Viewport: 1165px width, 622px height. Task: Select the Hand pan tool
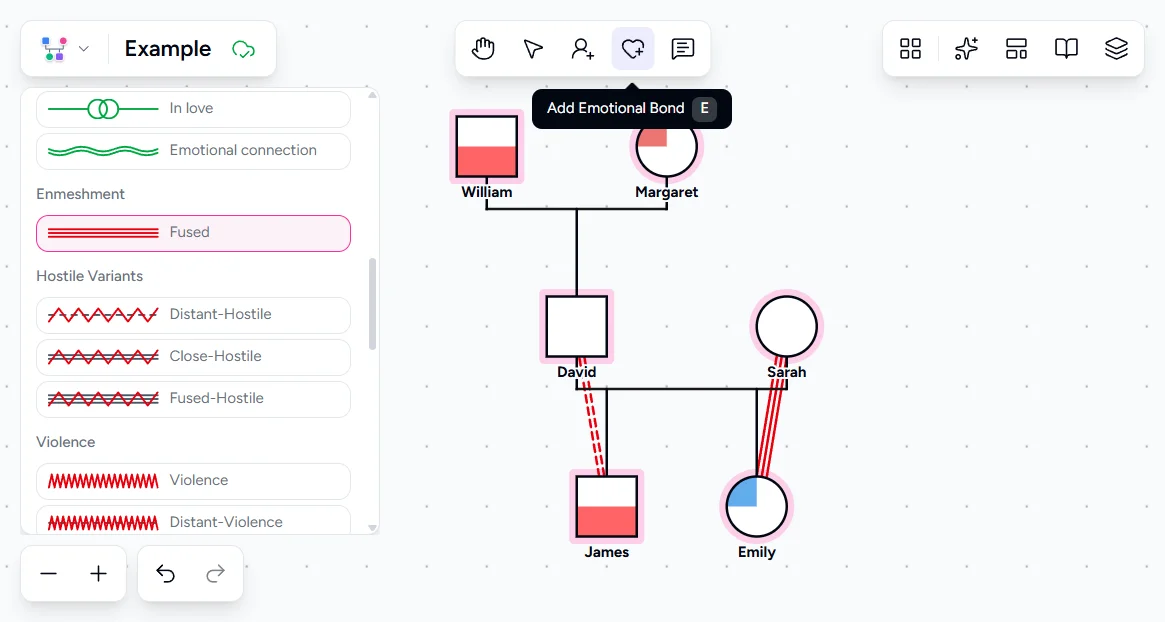click(483, 49)
